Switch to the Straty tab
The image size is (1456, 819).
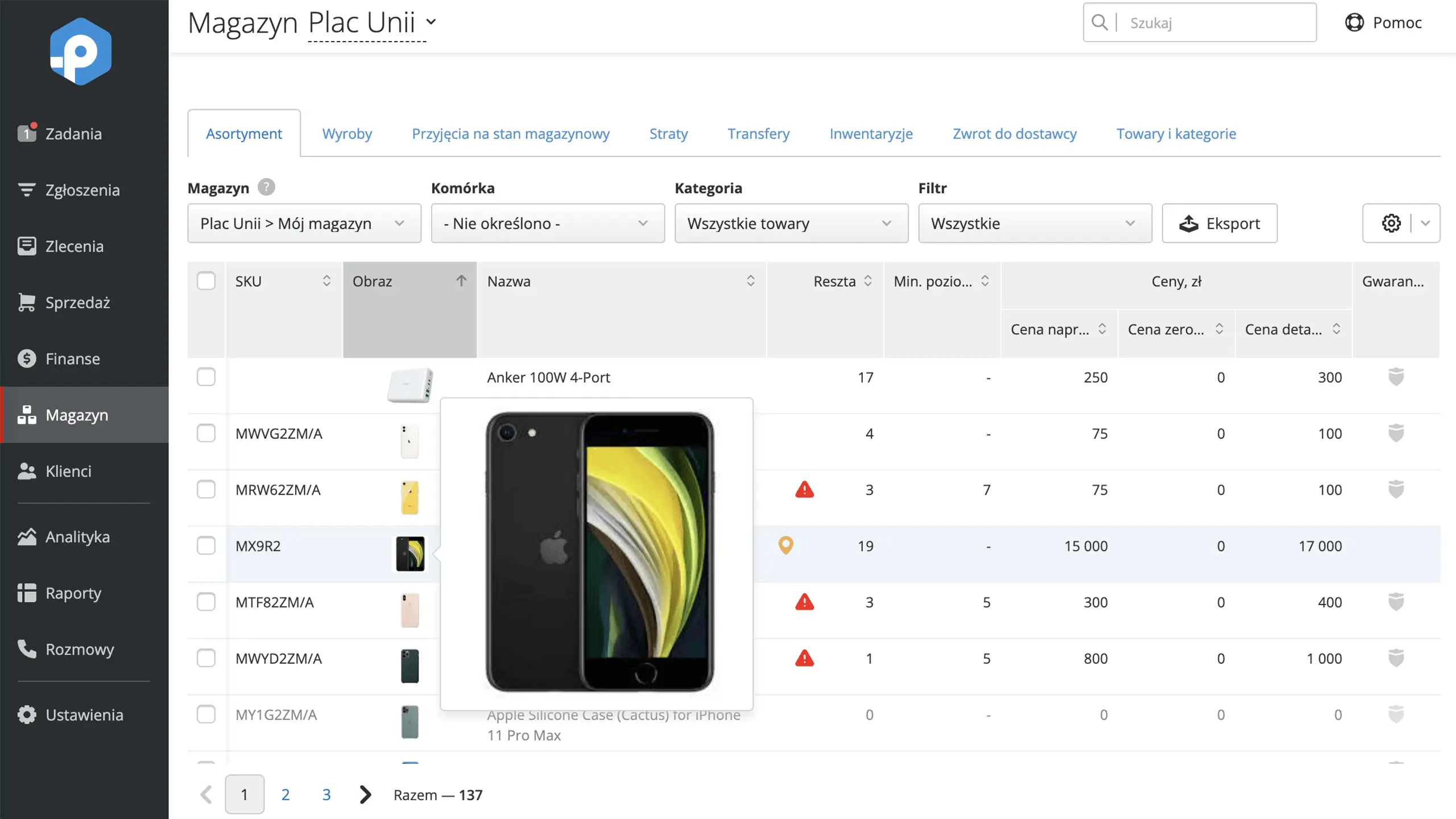coord(668,134)
